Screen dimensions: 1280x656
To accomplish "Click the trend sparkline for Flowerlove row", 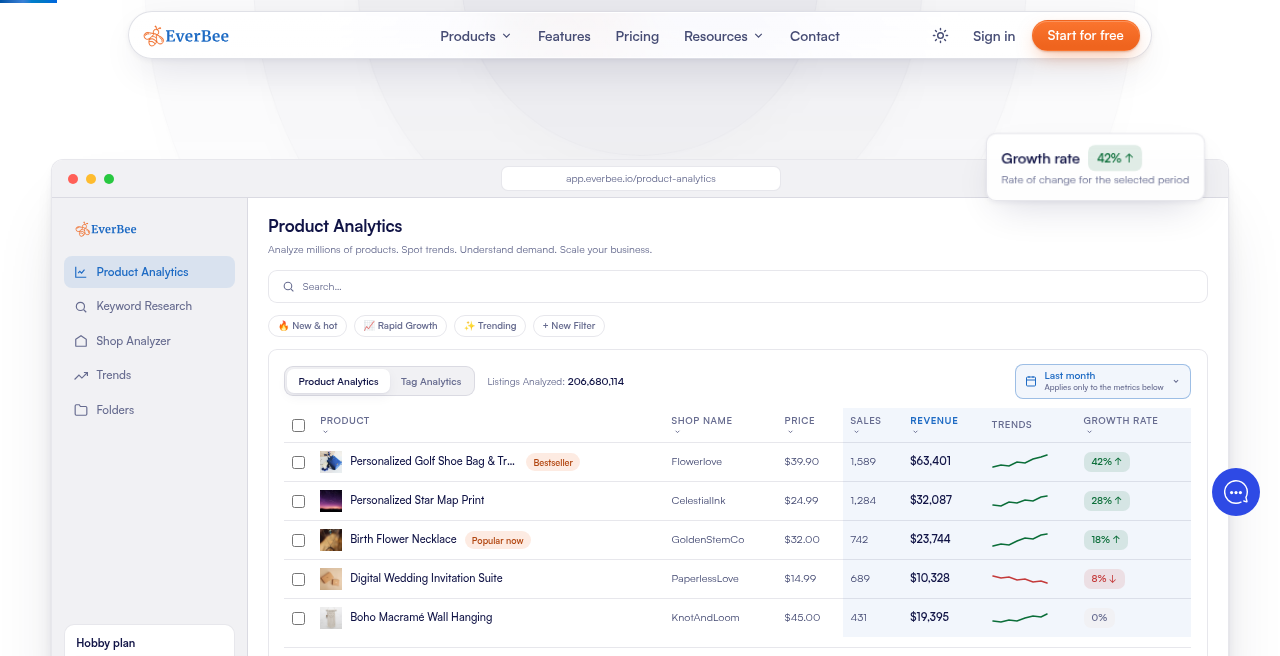I will 1020,461.
